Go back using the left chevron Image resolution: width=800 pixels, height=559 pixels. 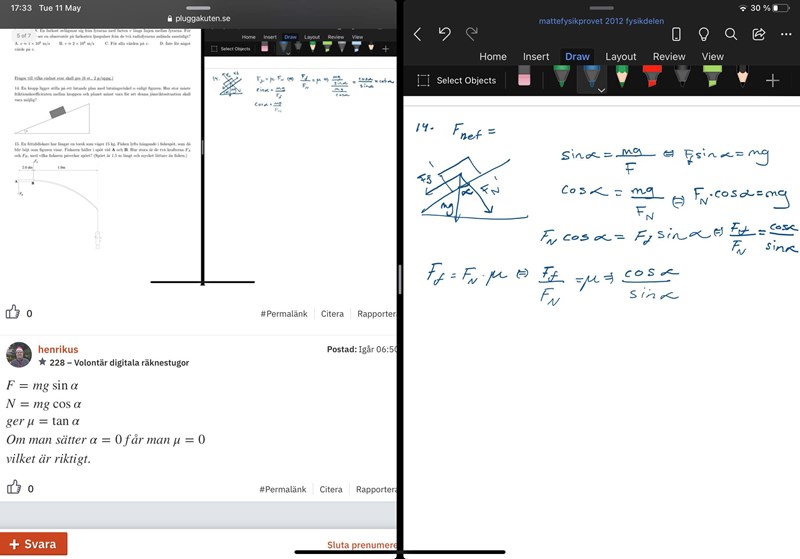[417, 34]
